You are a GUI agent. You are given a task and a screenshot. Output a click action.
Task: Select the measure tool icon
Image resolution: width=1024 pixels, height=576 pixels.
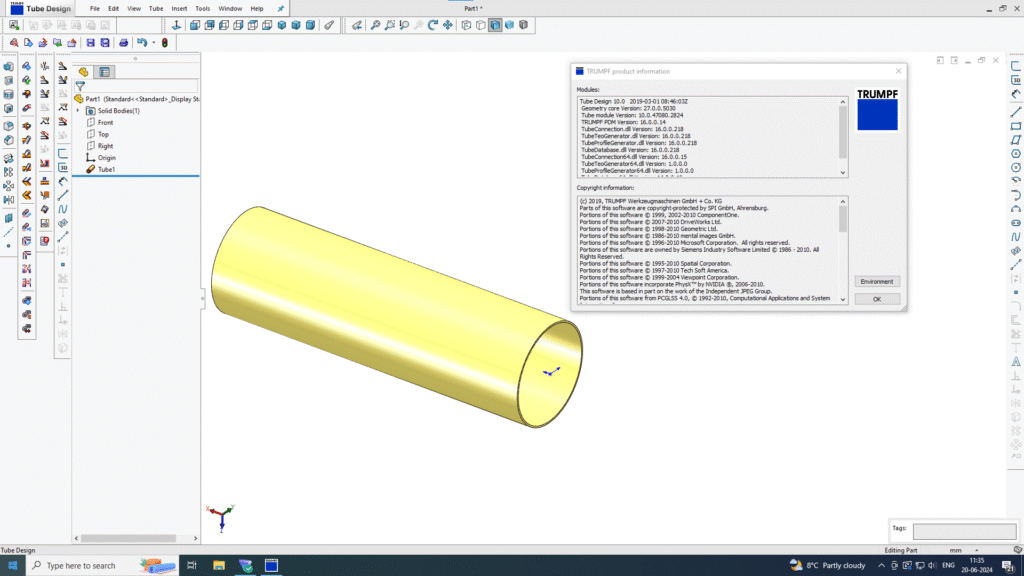tap(328, 26)
